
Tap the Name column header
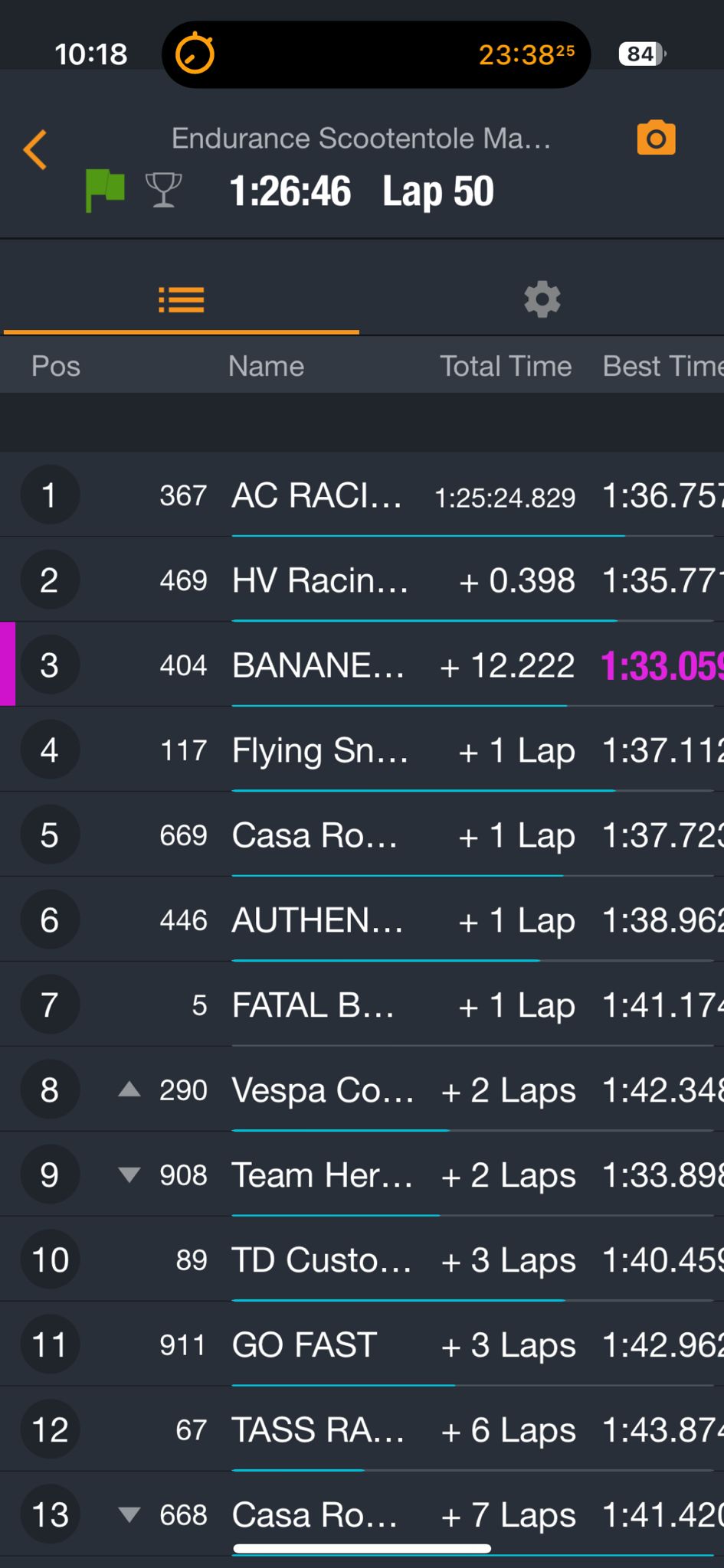[x=266, y=366]
